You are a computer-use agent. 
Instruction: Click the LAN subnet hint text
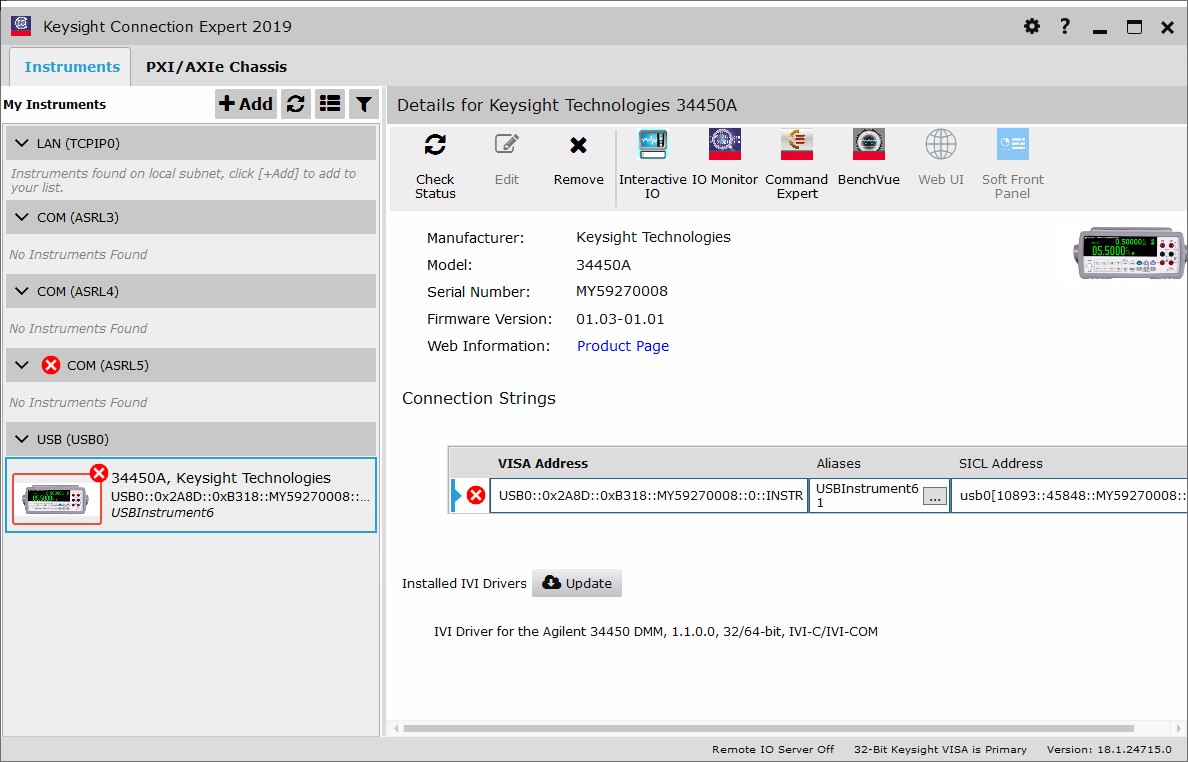tap(183, 180)
